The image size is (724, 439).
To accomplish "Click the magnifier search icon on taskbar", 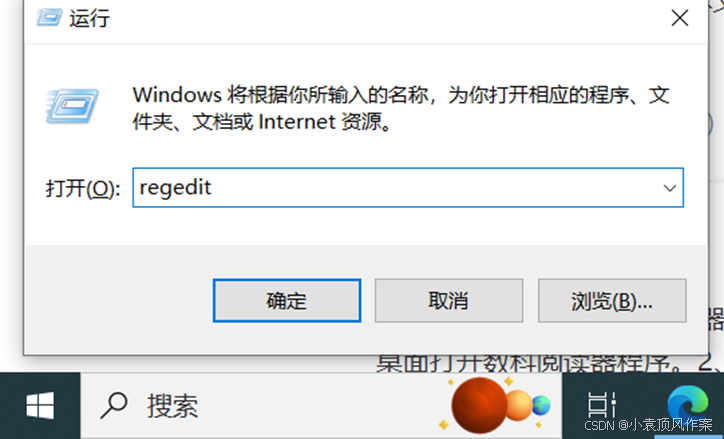I will coord(114,405).
